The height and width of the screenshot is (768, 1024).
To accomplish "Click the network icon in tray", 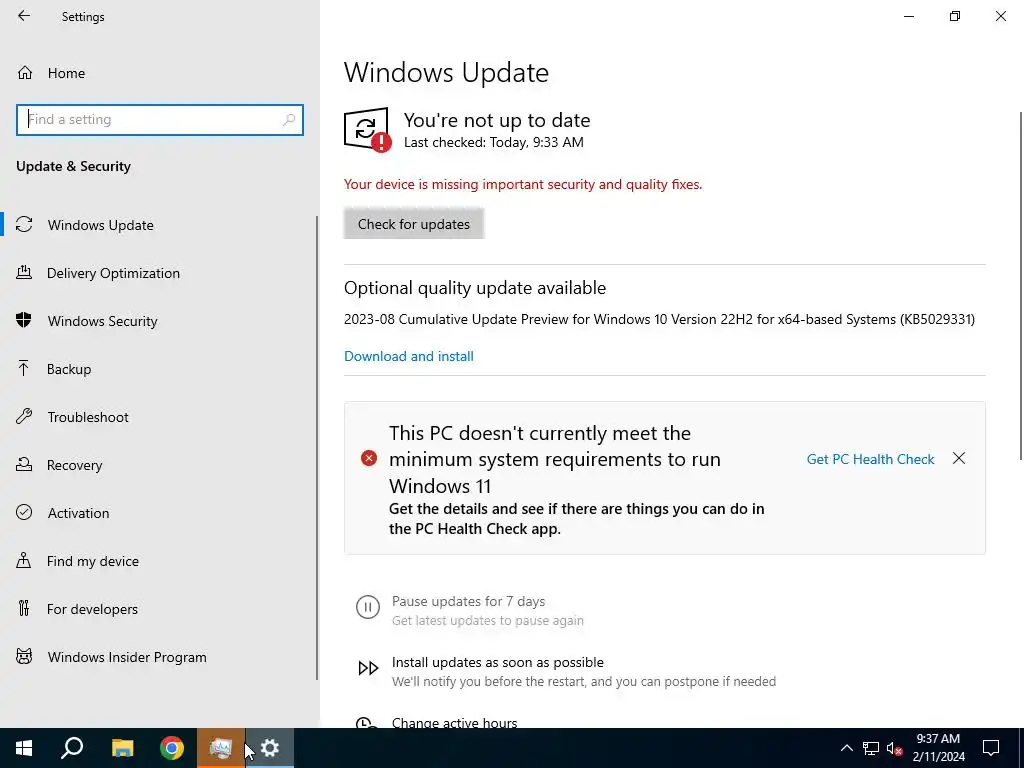I will [x=871, y=748].
